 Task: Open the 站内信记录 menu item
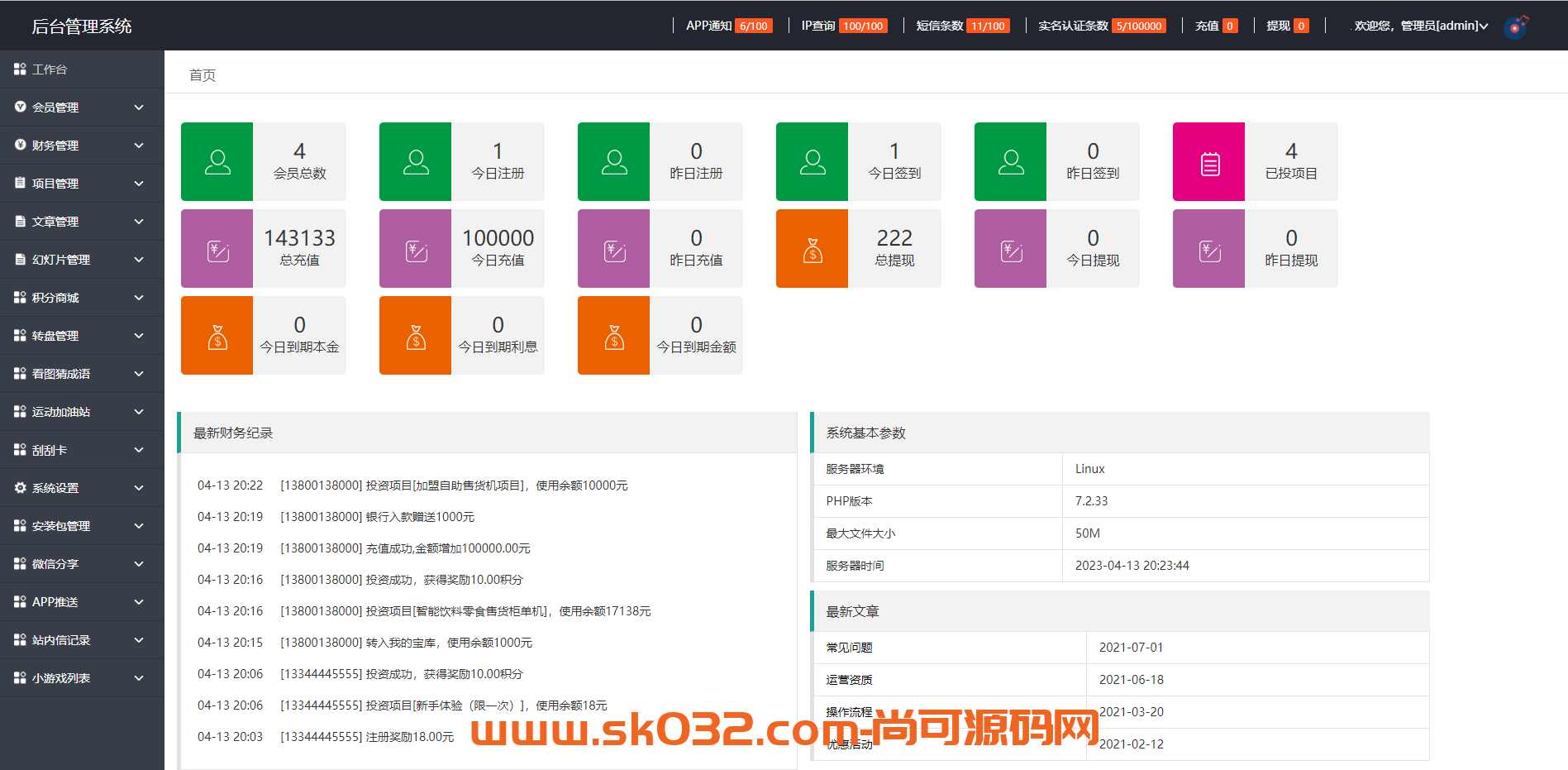tap(82, 640)
